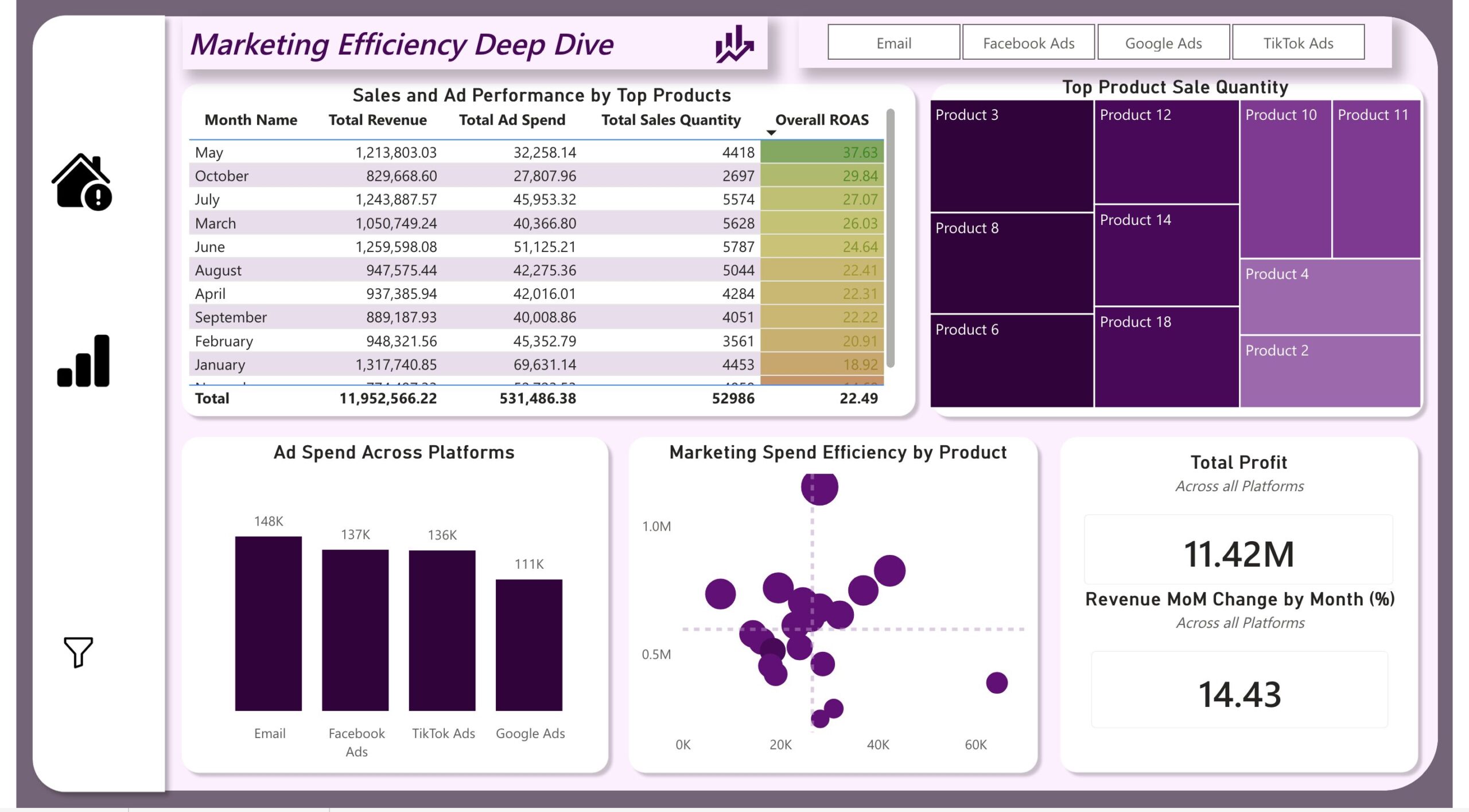Filter by Email platform slicer

point(893,42)
